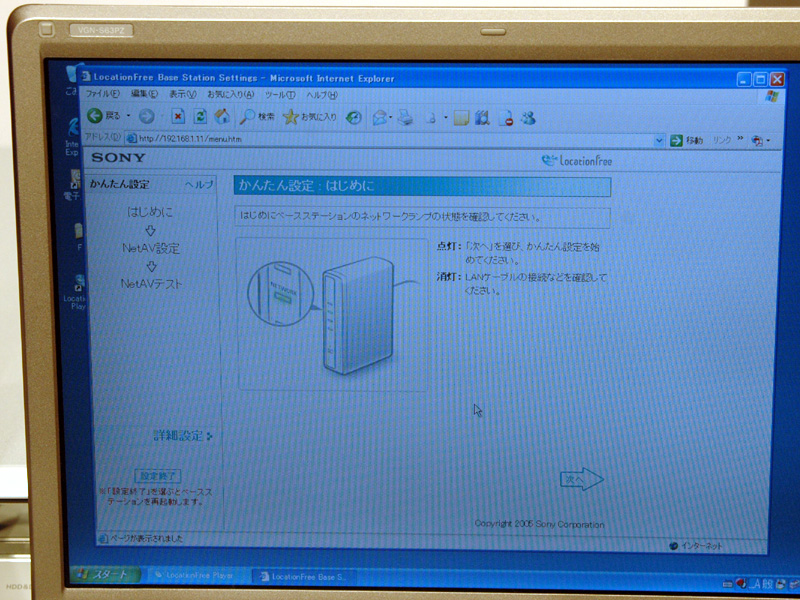Open the Messenger buddies icon in toolbar
This screenshot has width=800, height=600.
[x=529, y=119]
